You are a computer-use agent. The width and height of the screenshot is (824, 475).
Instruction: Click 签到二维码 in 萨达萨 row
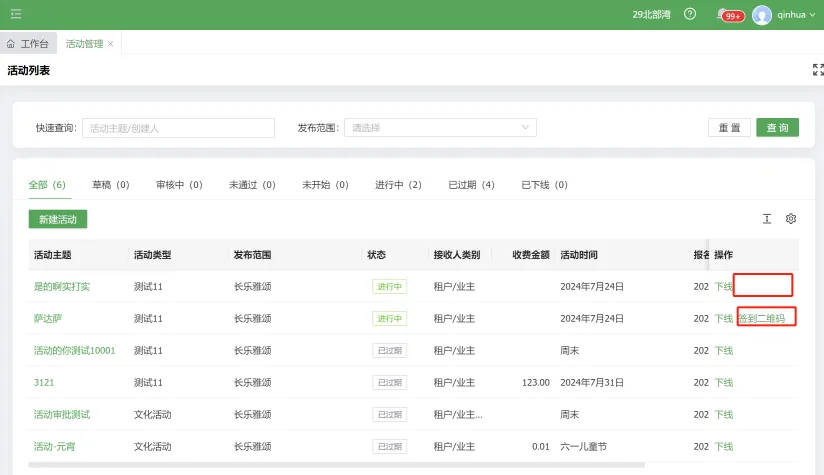click(762, 318)
